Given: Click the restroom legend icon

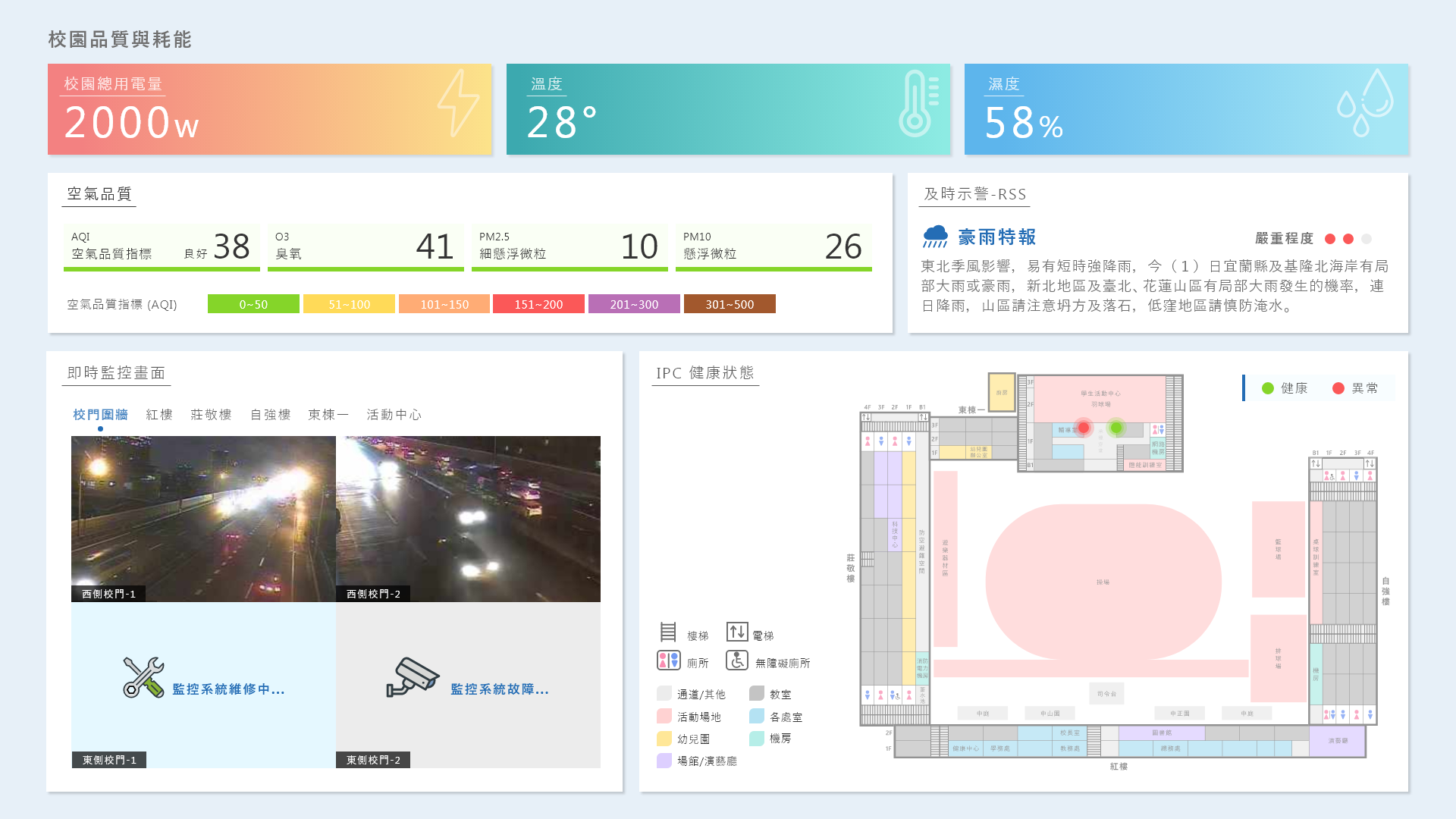Looking at the screenshot, I should 668,661.
